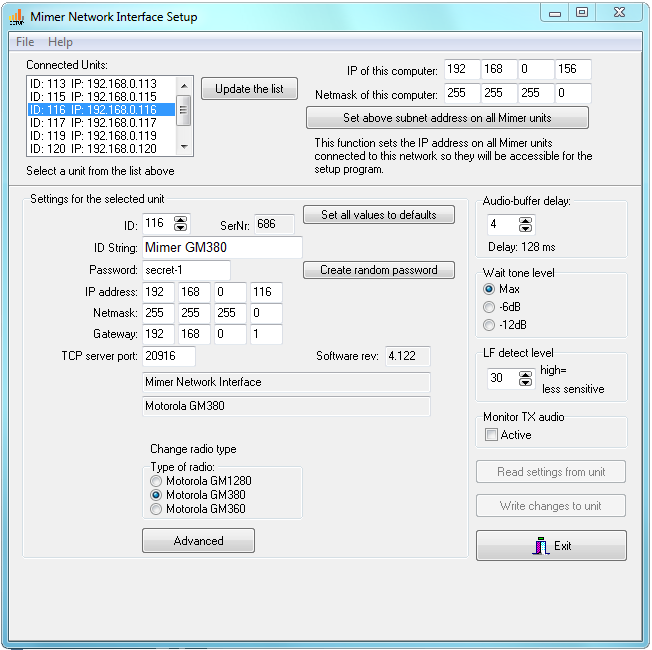Select unit ID: 117 in the list
This screenshot has height=650, width=652.
[x=101, y=123]
